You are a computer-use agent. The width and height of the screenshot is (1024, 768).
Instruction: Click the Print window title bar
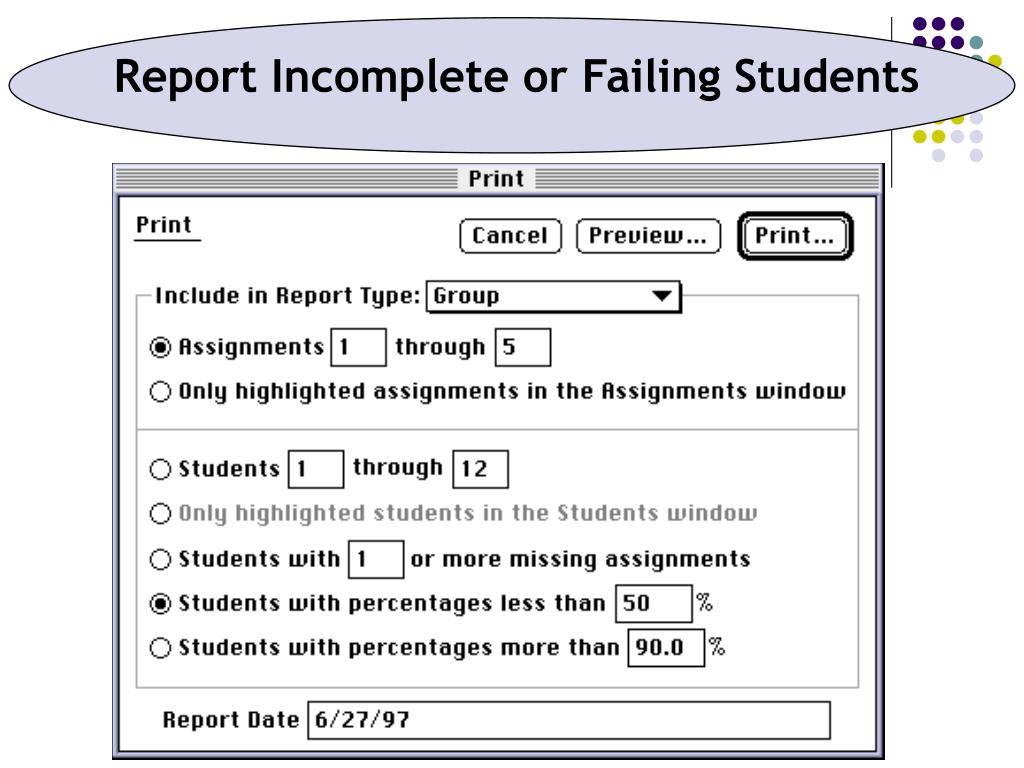tap(498, 178)
